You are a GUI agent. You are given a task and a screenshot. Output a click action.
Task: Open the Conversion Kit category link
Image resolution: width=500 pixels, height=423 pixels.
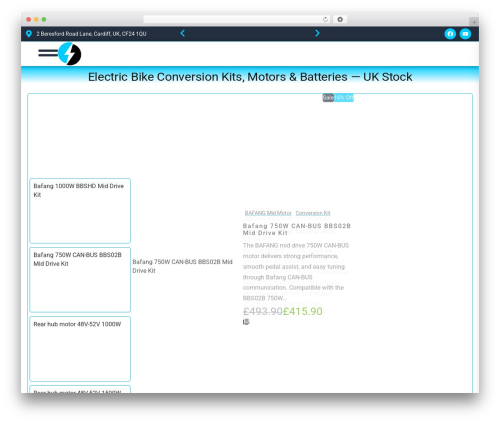coord(313,213)
